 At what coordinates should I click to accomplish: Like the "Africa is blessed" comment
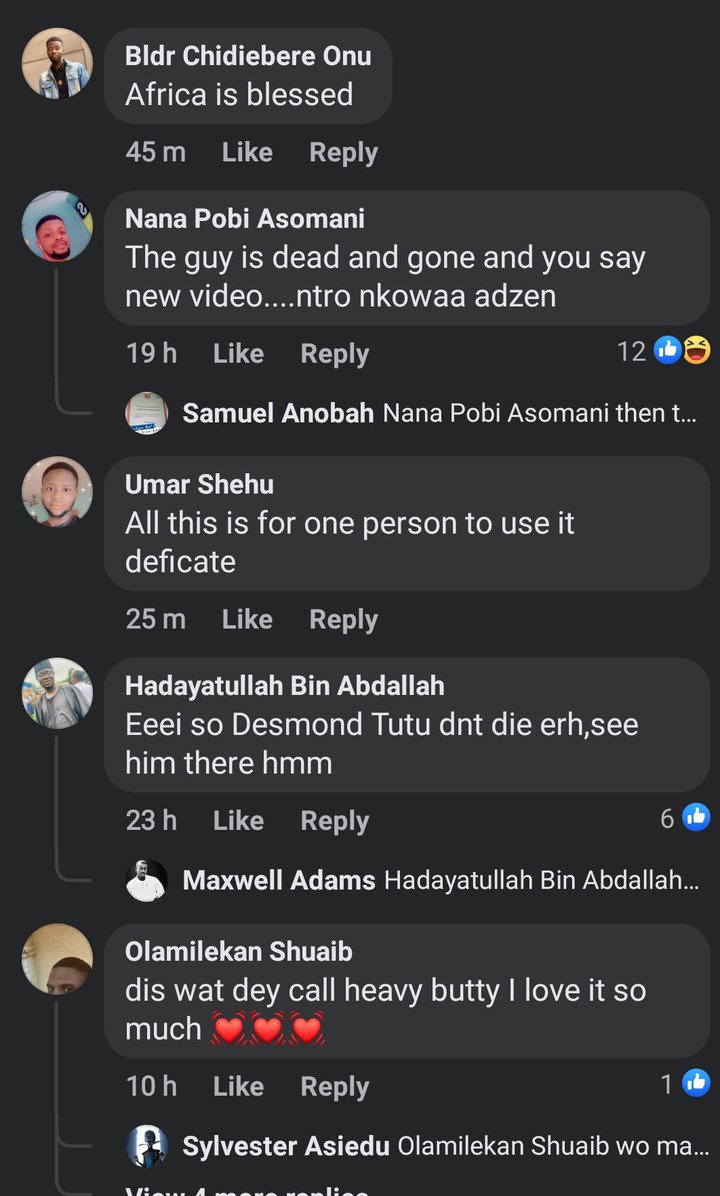tap(247, 152)
